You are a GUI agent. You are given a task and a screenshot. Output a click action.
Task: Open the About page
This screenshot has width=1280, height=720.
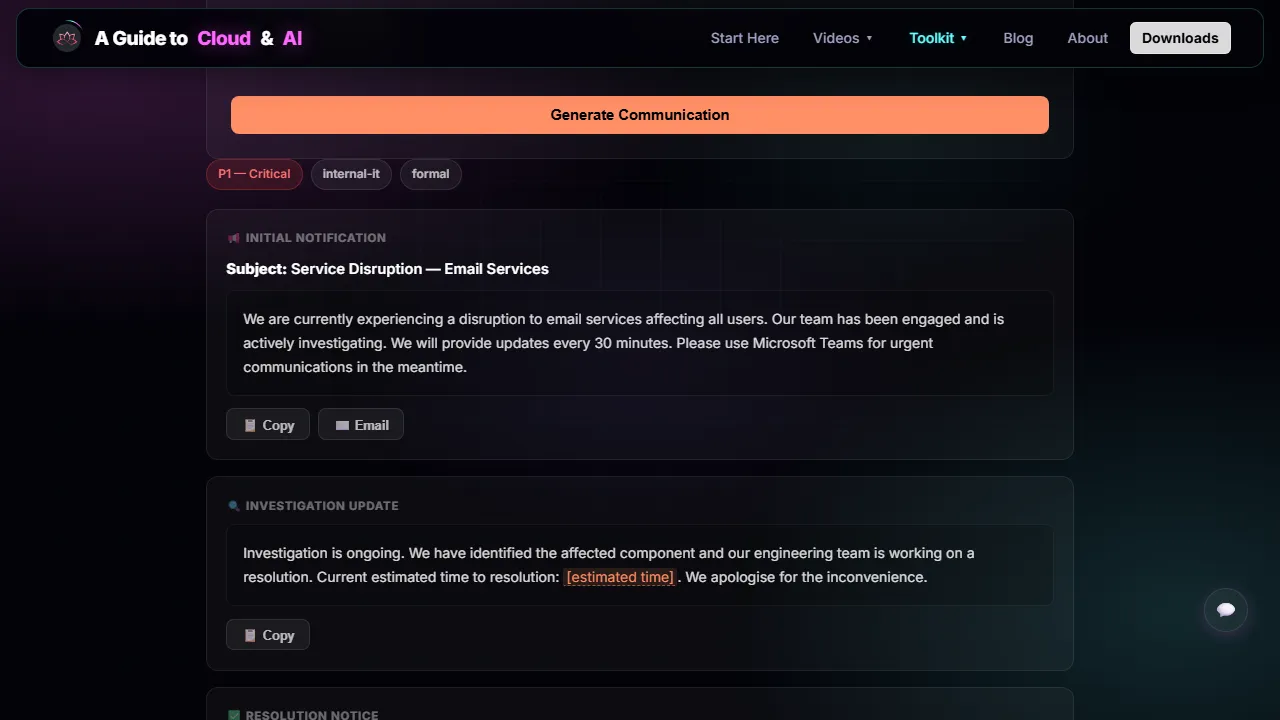pyautogui.click(x=1088, y=38)
